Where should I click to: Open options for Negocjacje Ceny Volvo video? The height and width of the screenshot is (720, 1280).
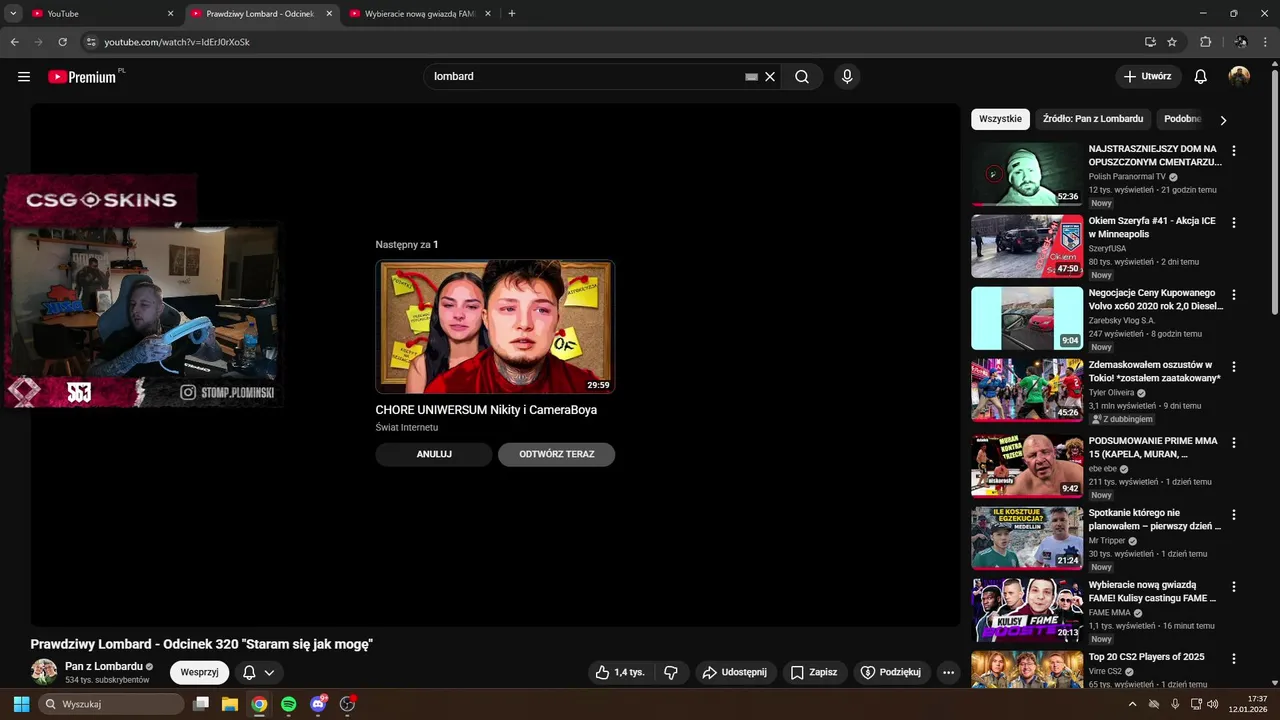pyautogui.click(x=1234, y=295)
